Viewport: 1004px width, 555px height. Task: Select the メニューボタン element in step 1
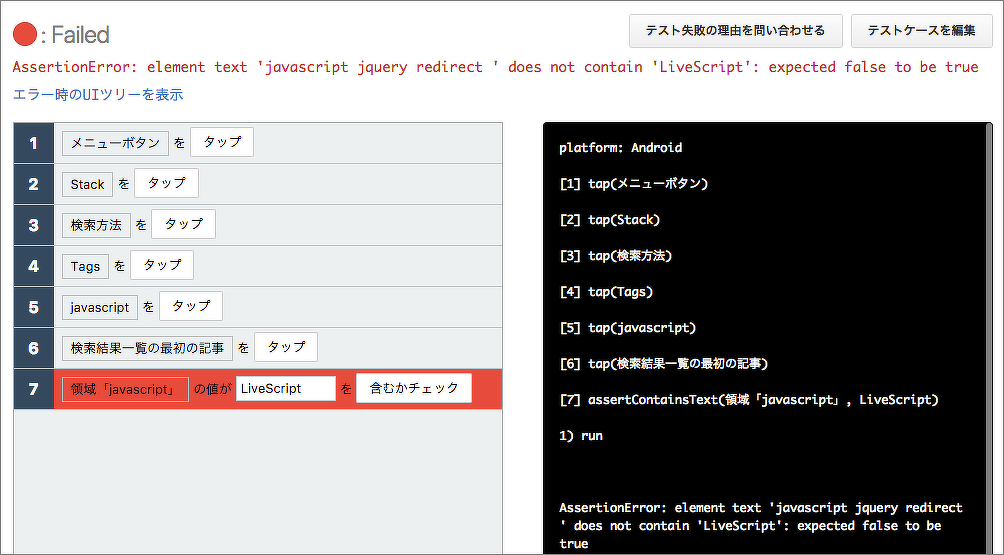(115, 143)
